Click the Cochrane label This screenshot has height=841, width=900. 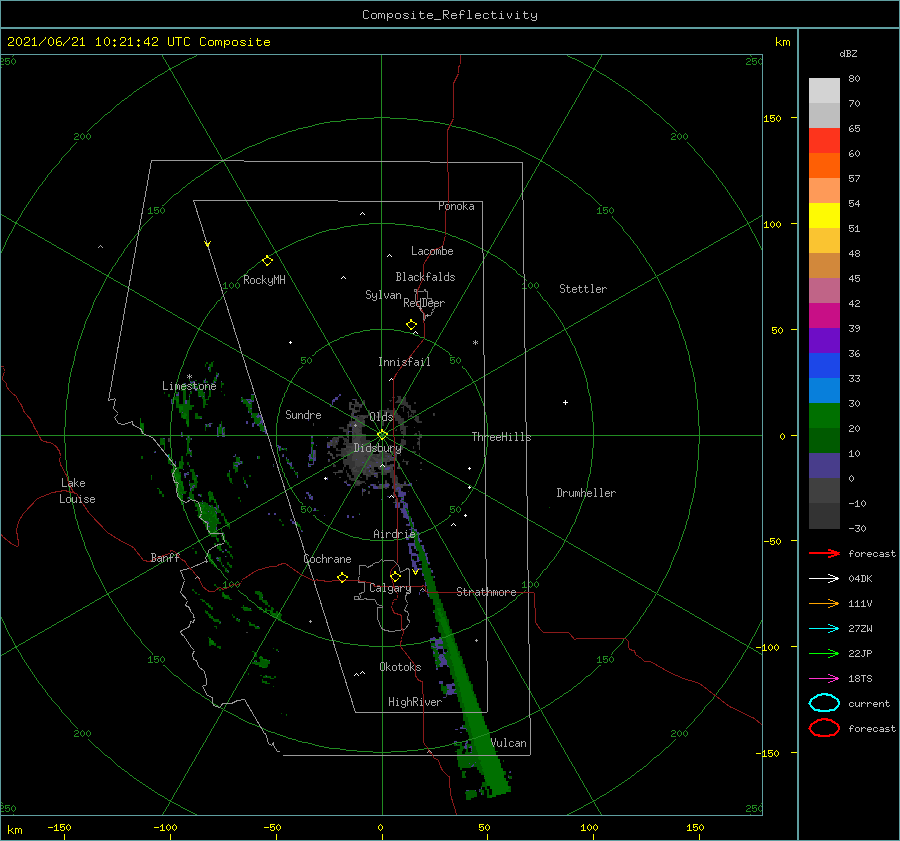tap(327, 559)
